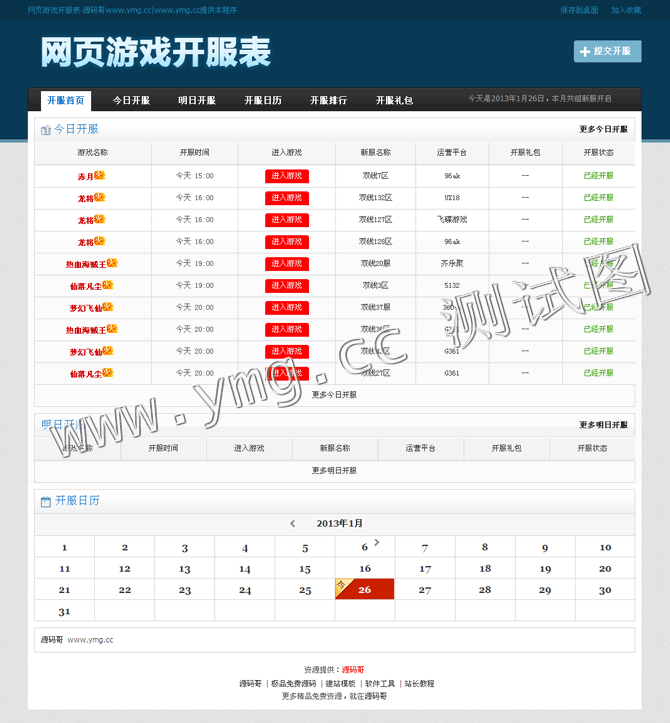The height and width of the screenshot is (723, 670).
Task: Open 更多今日开服 link in section header
Action: (603, 129)
